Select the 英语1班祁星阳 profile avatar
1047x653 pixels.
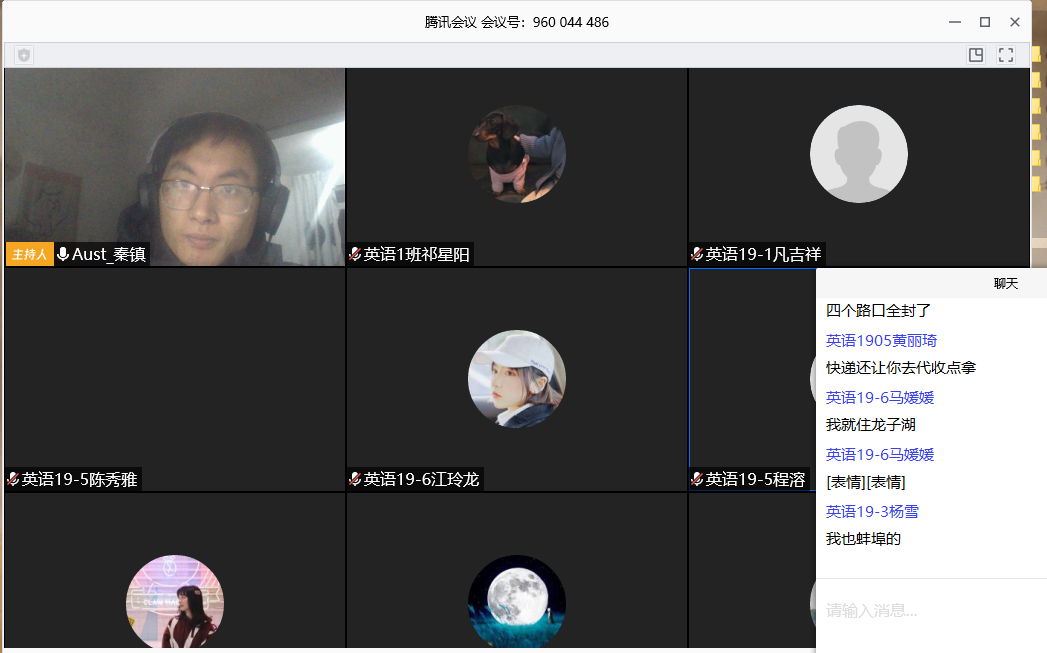(x=517, y=154)
